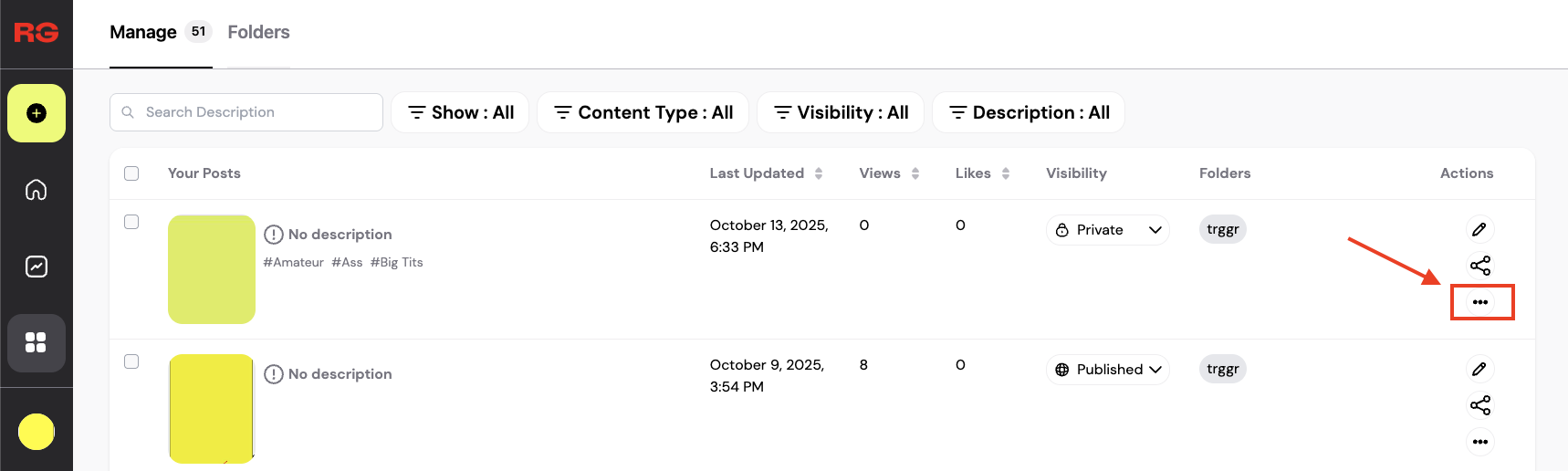Click the yellow profile avatar

coord(37,432)
